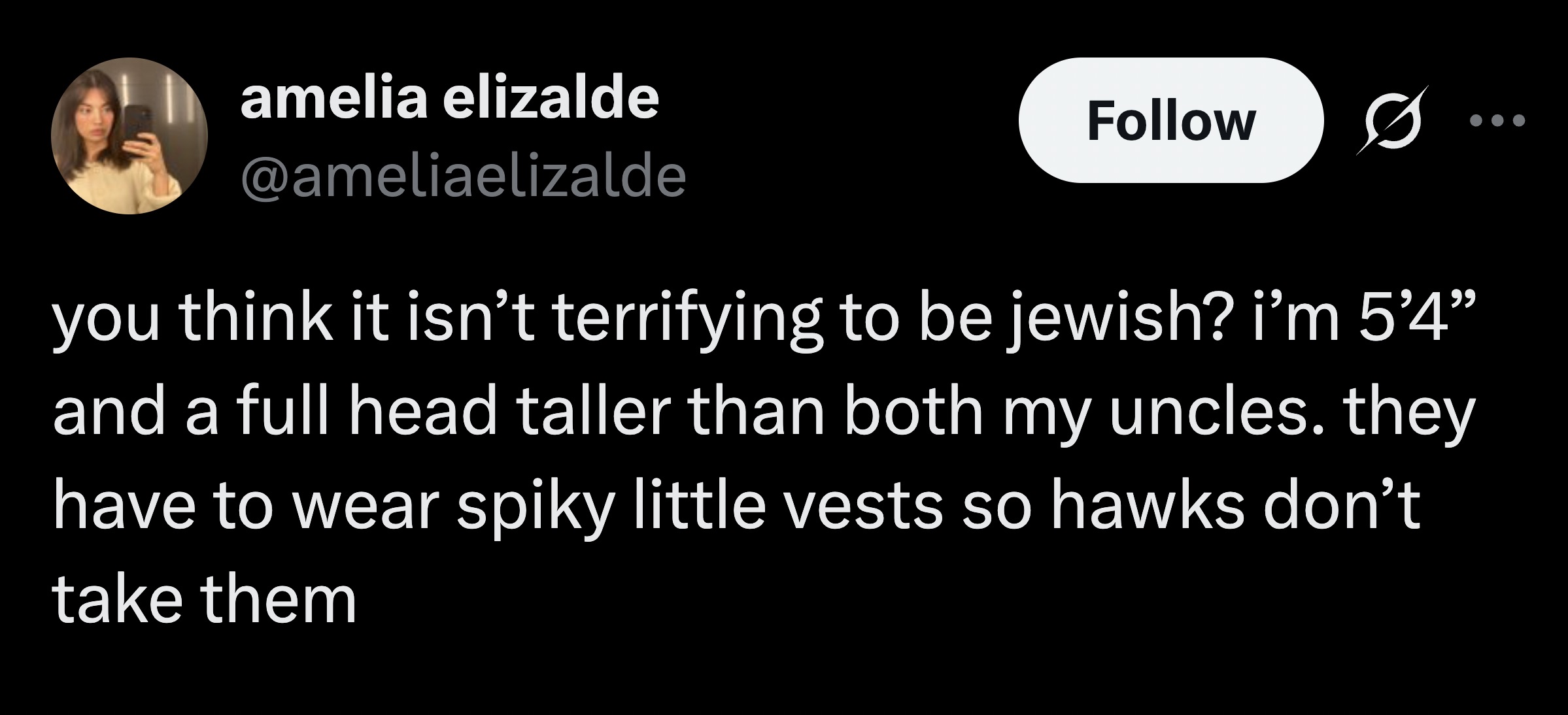View the mirror selfie avatar
The width and height of the screenshot is (1568, 715).
pos(129,136)
